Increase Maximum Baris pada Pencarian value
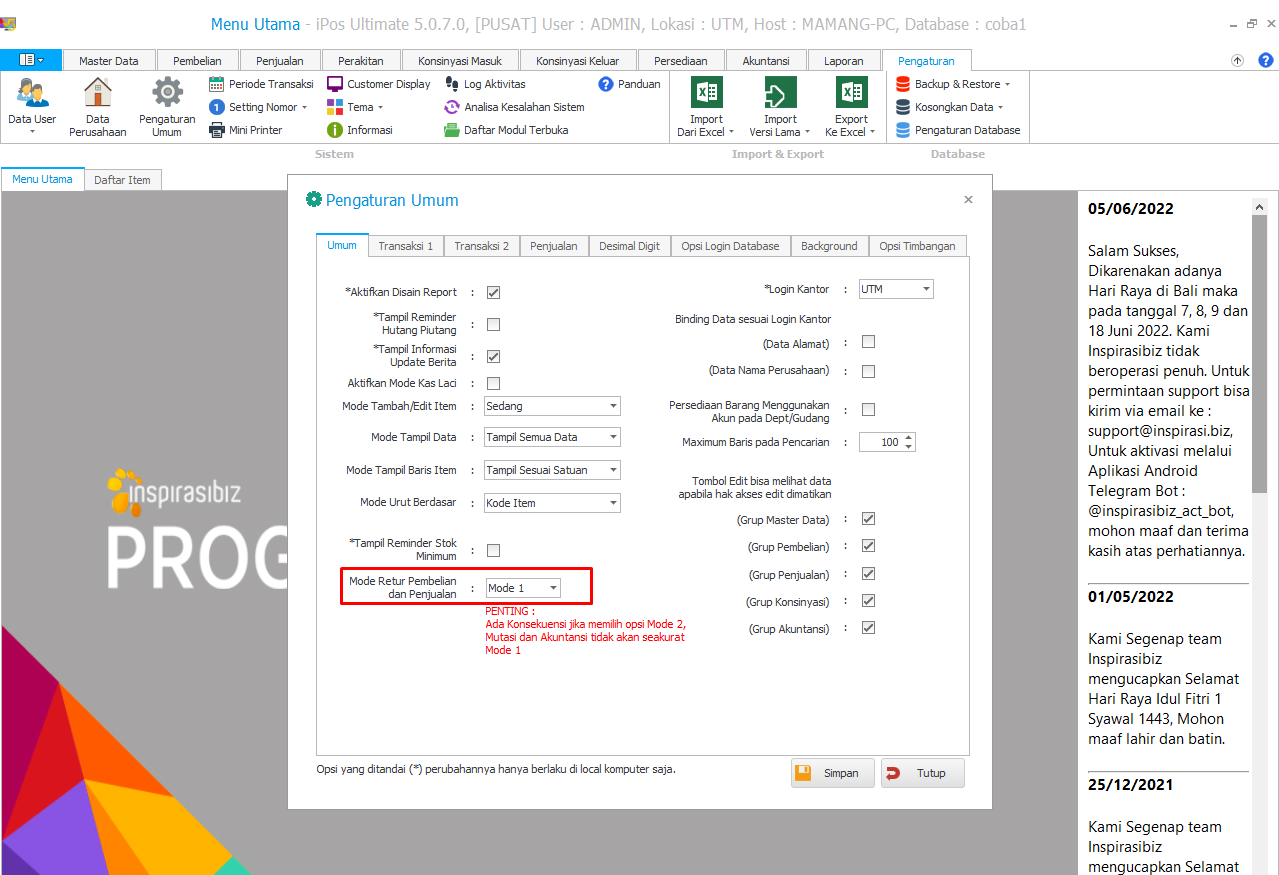Screen dimensions: 1279x875 (908, 438)
